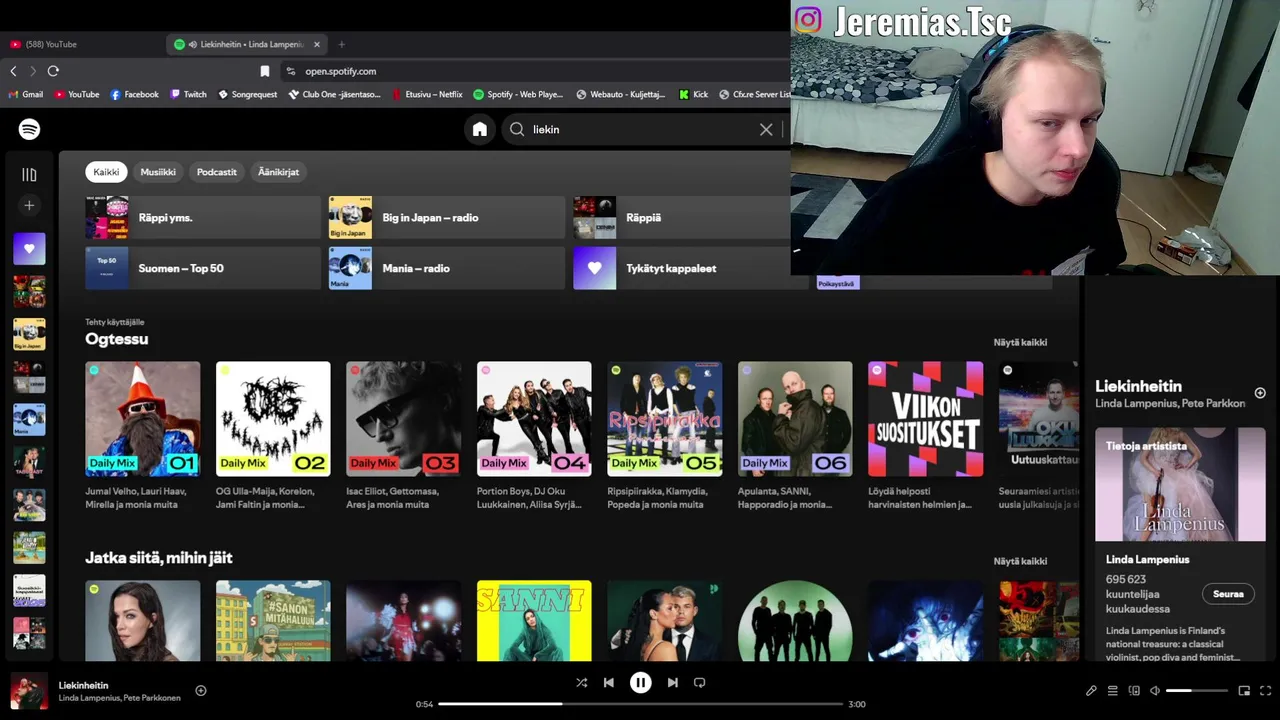
Task: Open the '#Sanon mitä haluun' cover
Action: 273,621
